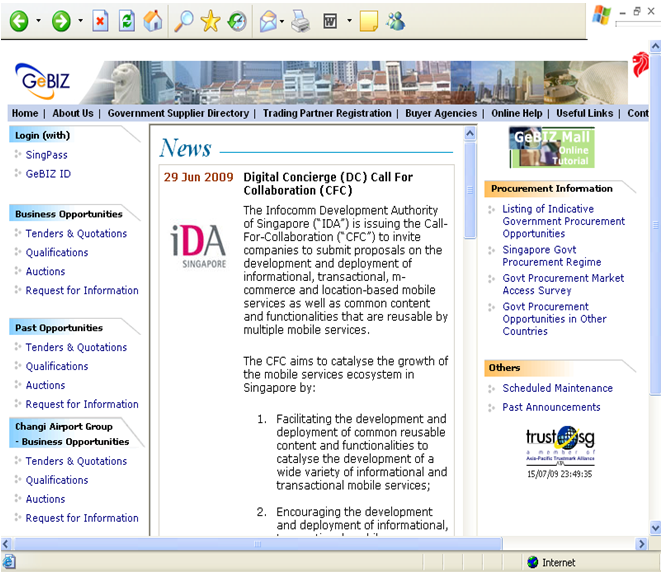Click the IDA Singapore logo

[198, 246]
